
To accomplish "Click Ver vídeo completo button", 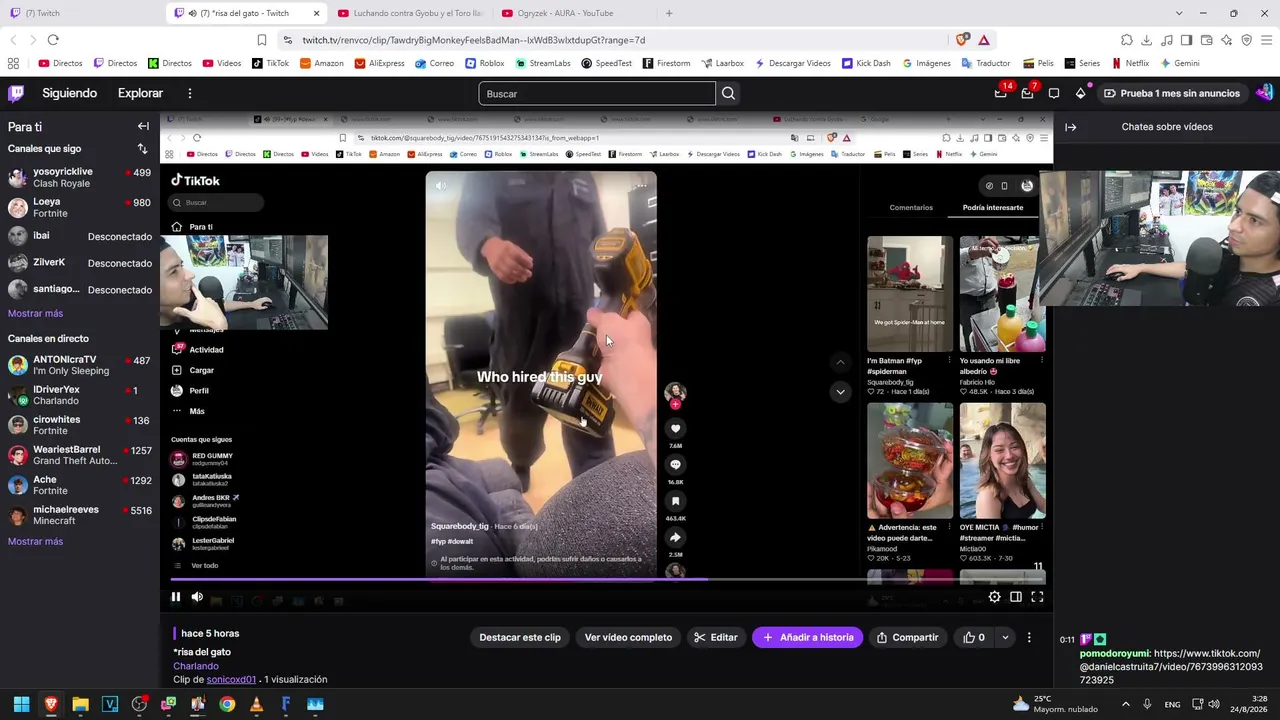I will coord(628,637).
